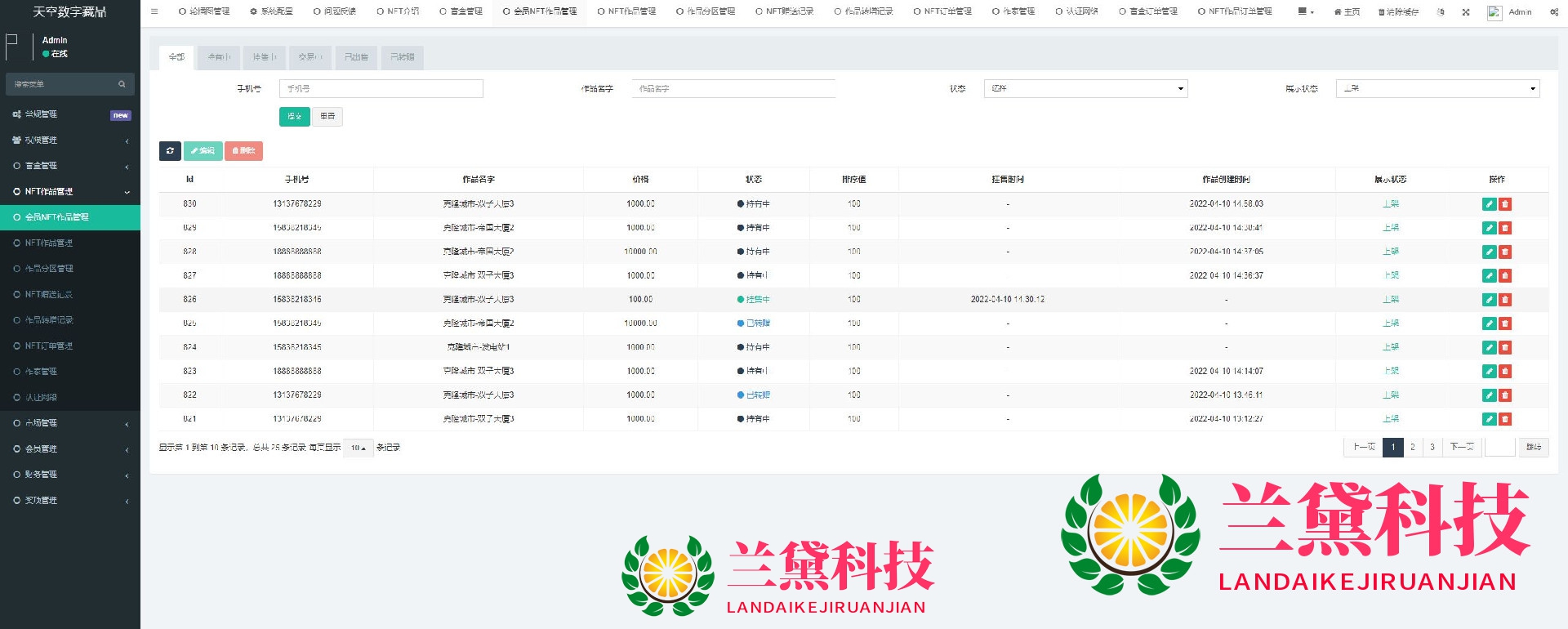Click the red delete icon for row 826
The image size is (1568, 629).
(1505, 300)
